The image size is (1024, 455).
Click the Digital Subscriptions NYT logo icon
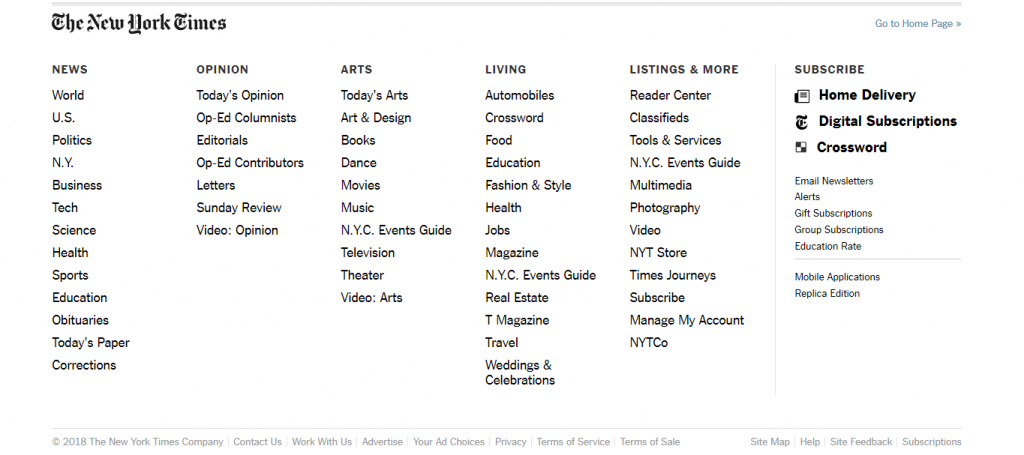[801, 122]
